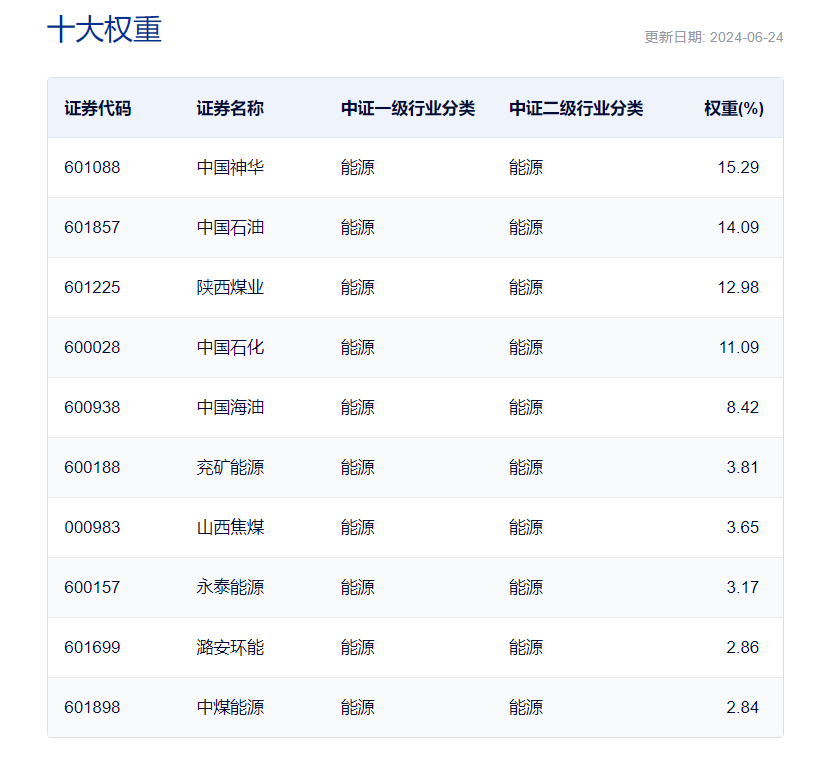This screenshot has width=827, height=775.
Task: Click stock code 600188
Action: click(92, 468)
